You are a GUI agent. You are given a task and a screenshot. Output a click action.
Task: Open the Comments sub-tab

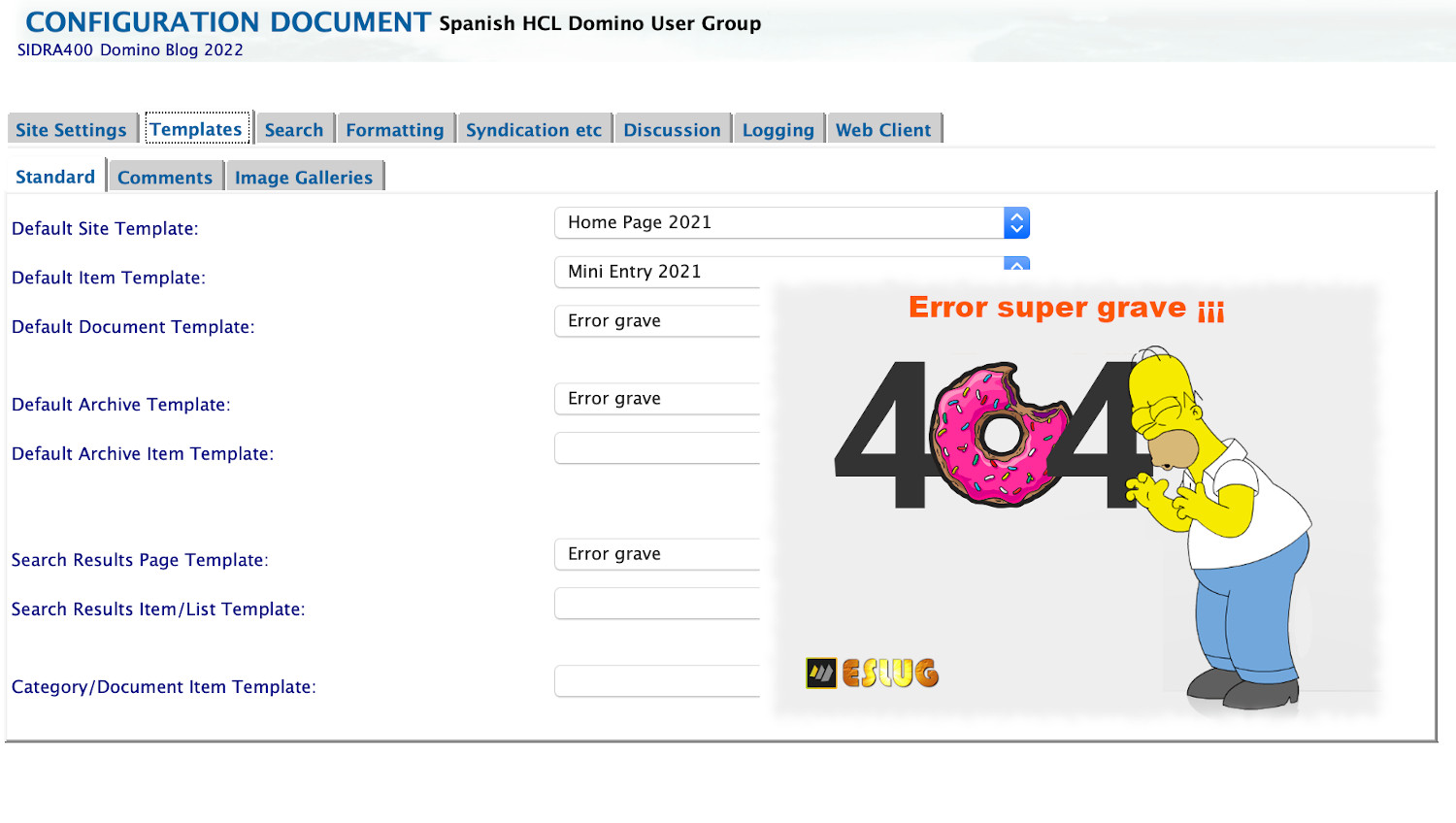coord(165,177)
